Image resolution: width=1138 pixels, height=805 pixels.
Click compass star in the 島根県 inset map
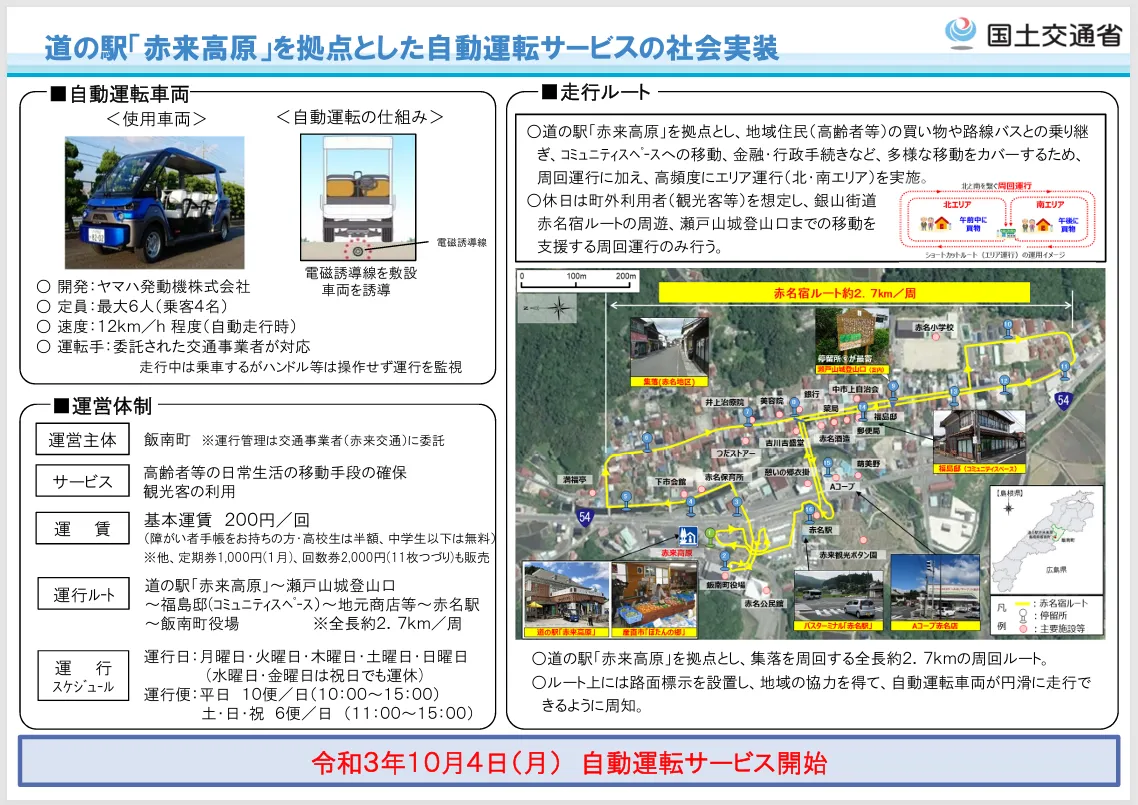tap(1009, 508)
